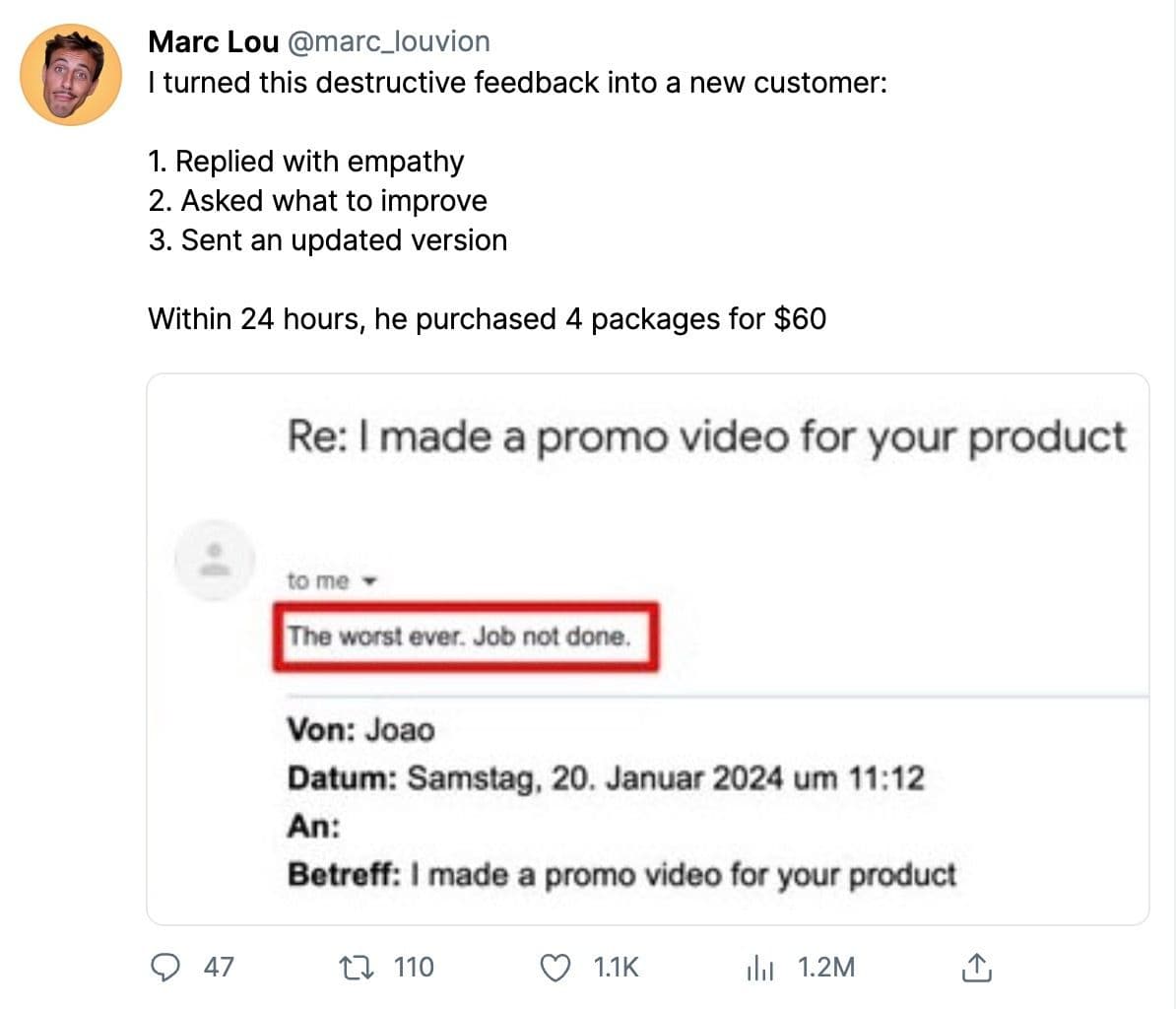The width and height of the screenshot is (1176, 1009).
Task: Click the 1.1K likes count
Action: tap(617, 968)
